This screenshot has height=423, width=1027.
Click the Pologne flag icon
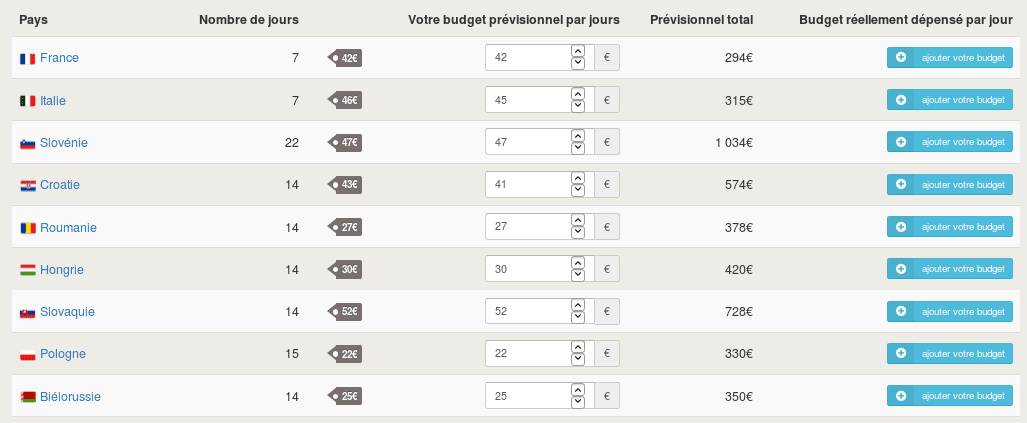(x=28, y=355)
